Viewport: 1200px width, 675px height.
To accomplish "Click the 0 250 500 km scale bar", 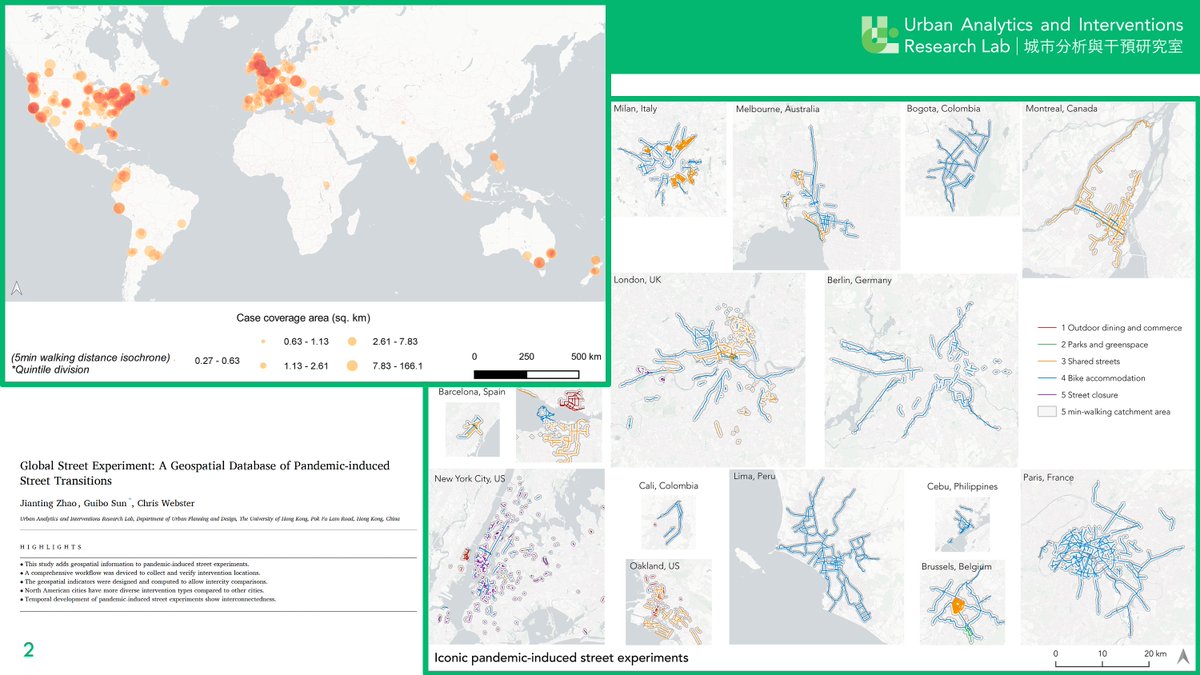I will [x=526, y=374].
